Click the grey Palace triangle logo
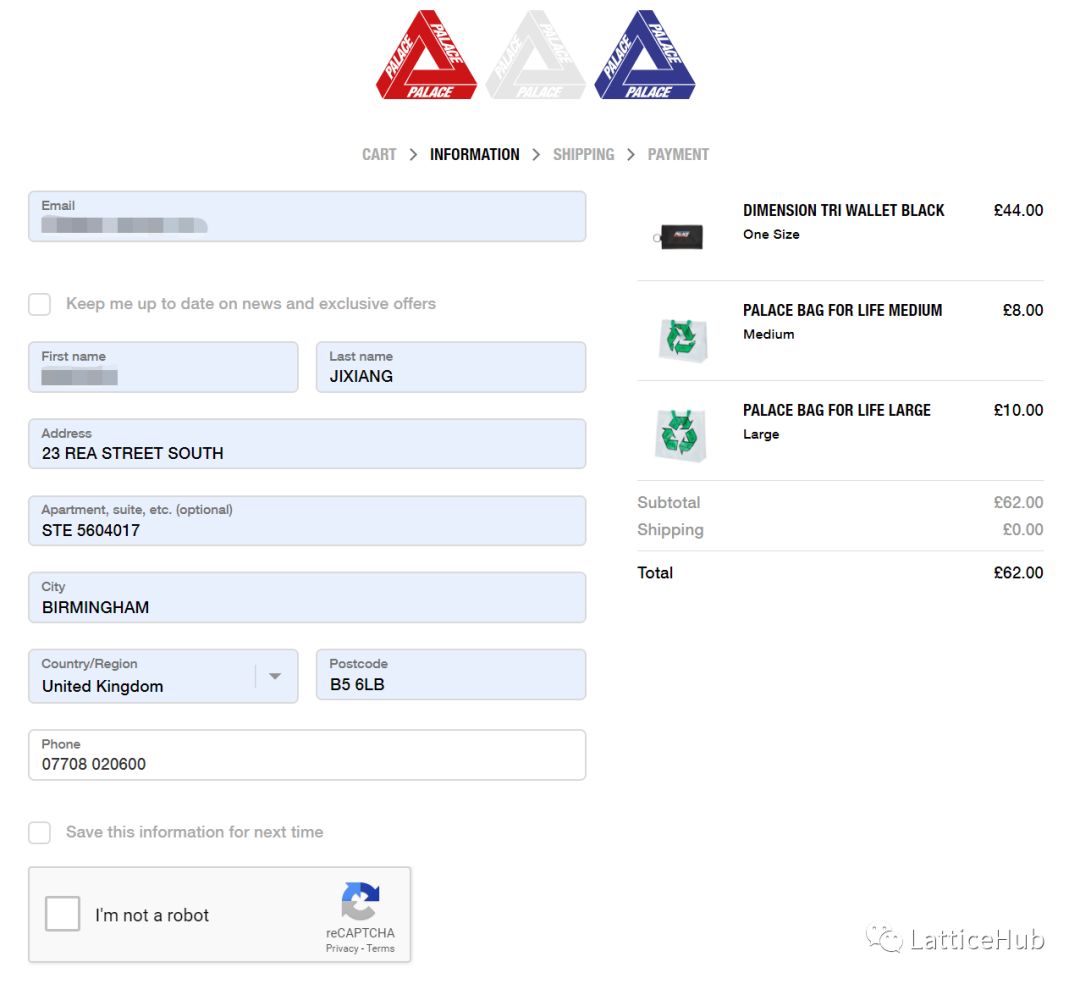 point(536,56)
